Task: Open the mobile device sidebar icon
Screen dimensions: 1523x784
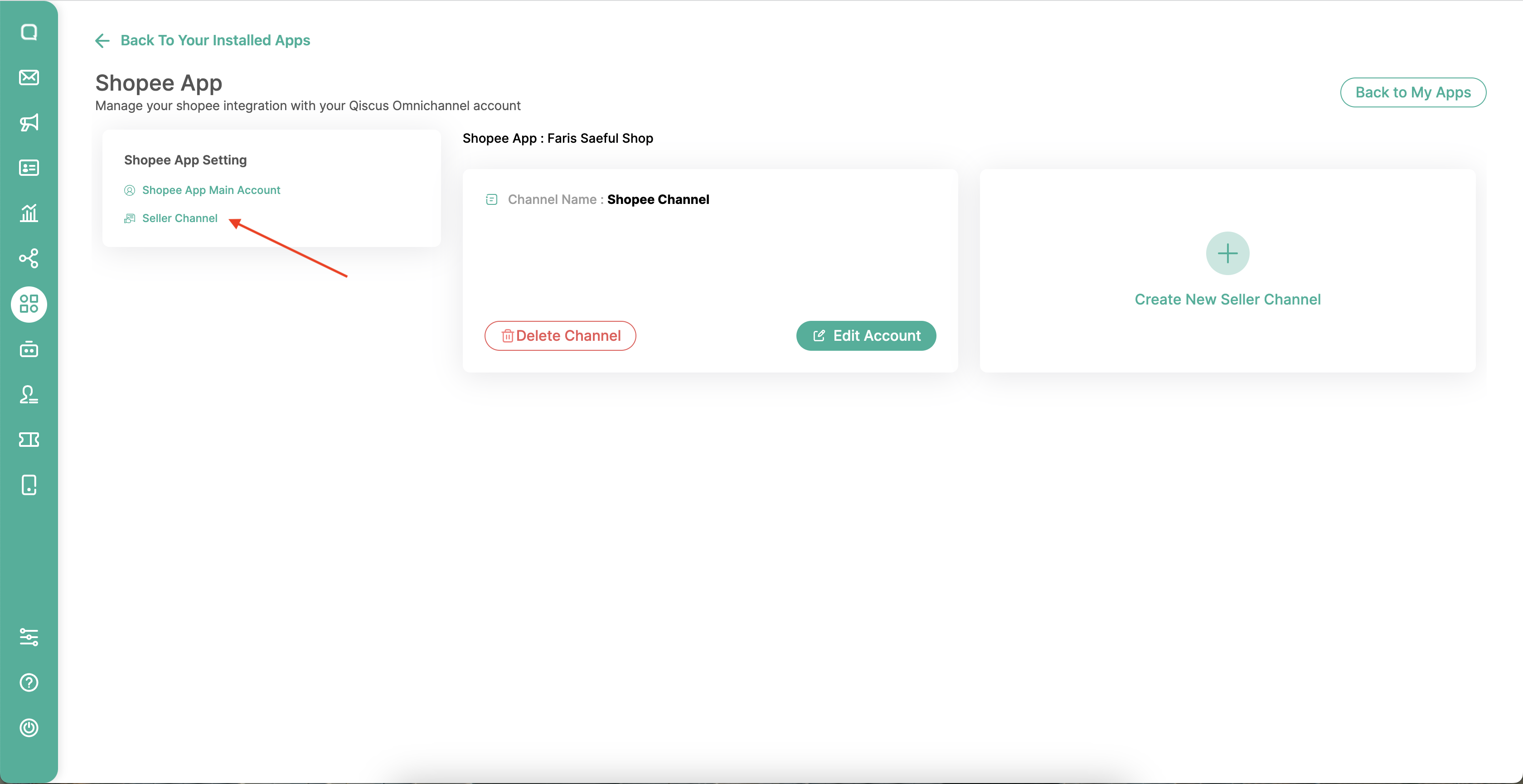Action: pos(29,485)
